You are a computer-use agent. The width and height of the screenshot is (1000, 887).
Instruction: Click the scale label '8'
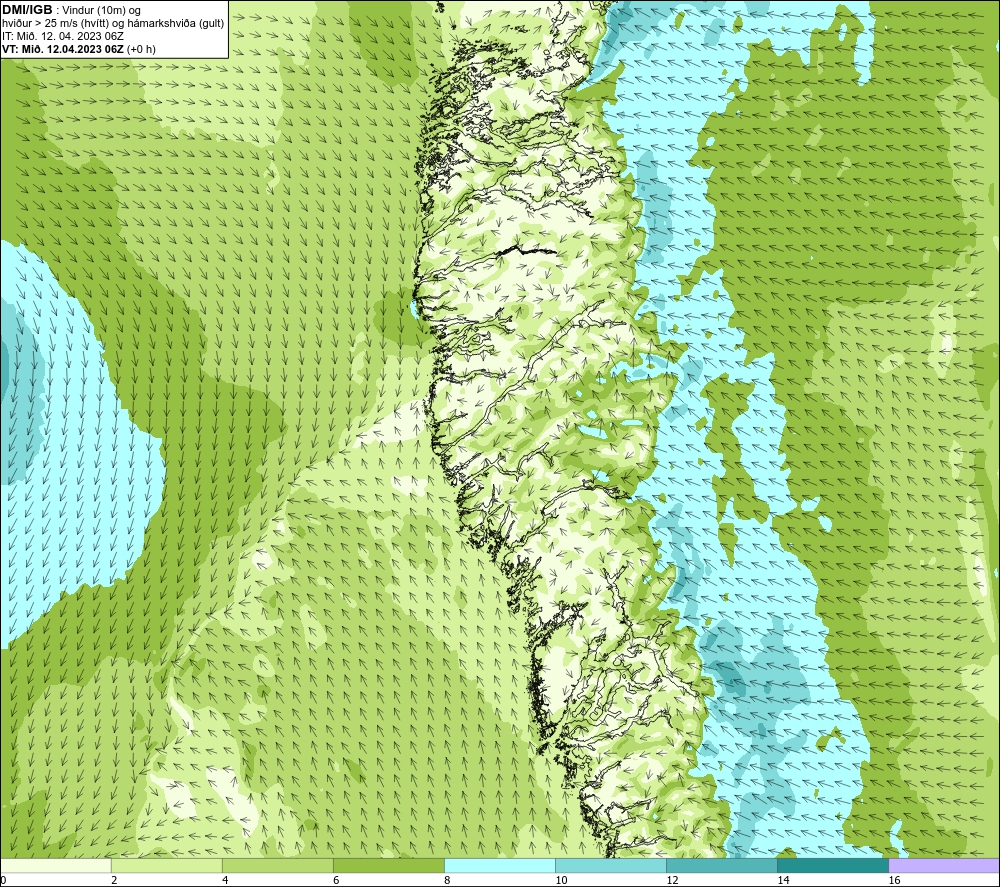(x=447, y=881)
